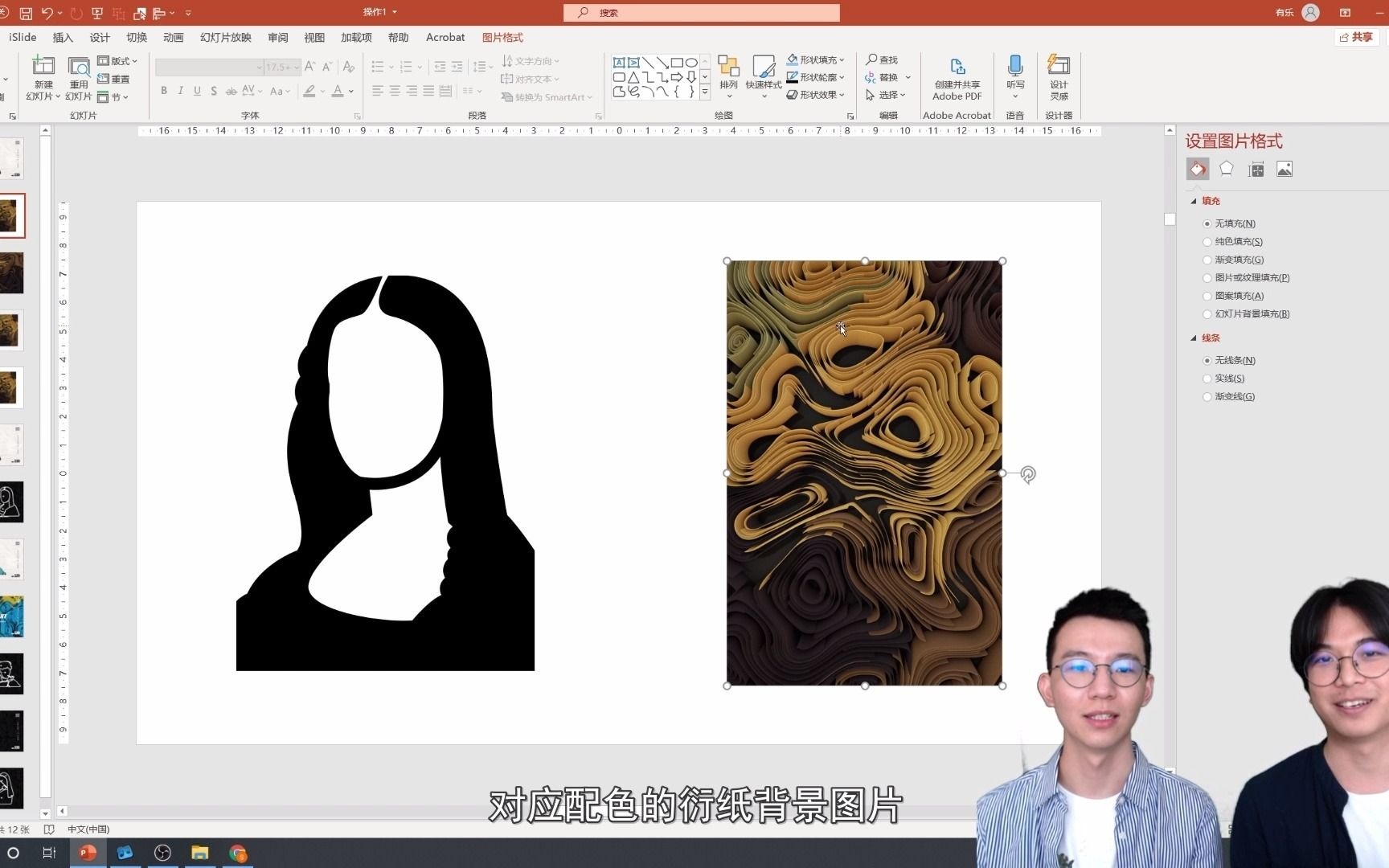
Task: Select 渐变线(G) gradient line
Action: coord(1228,396)
